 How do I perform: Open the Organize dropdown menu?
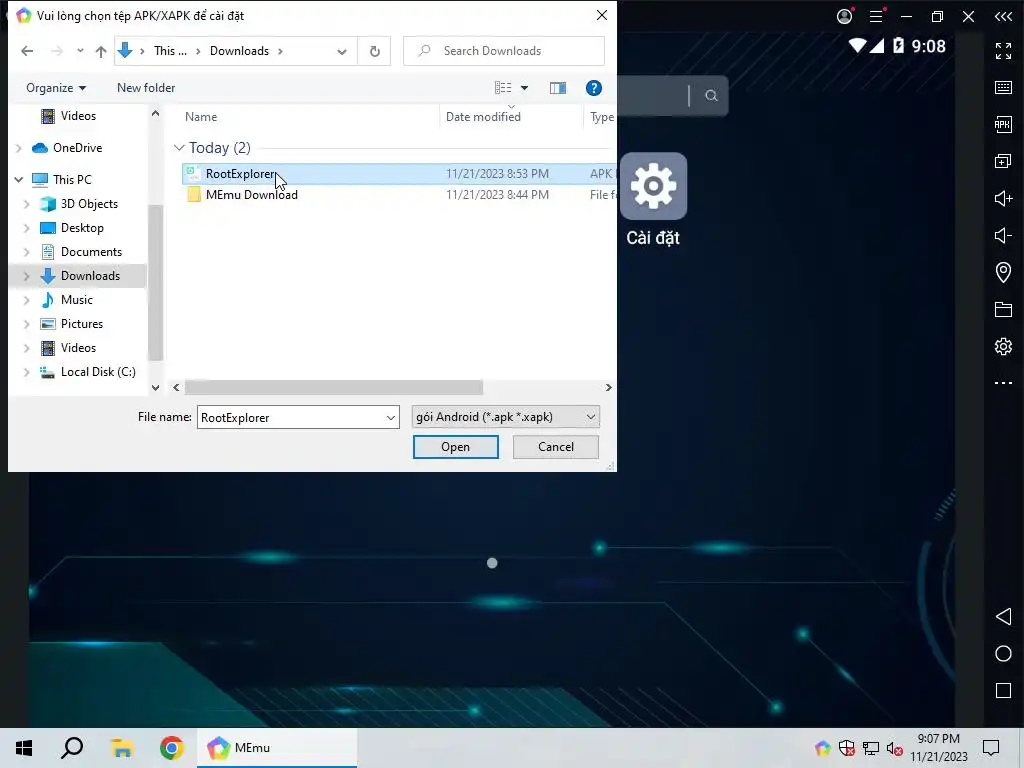[56, 88]
